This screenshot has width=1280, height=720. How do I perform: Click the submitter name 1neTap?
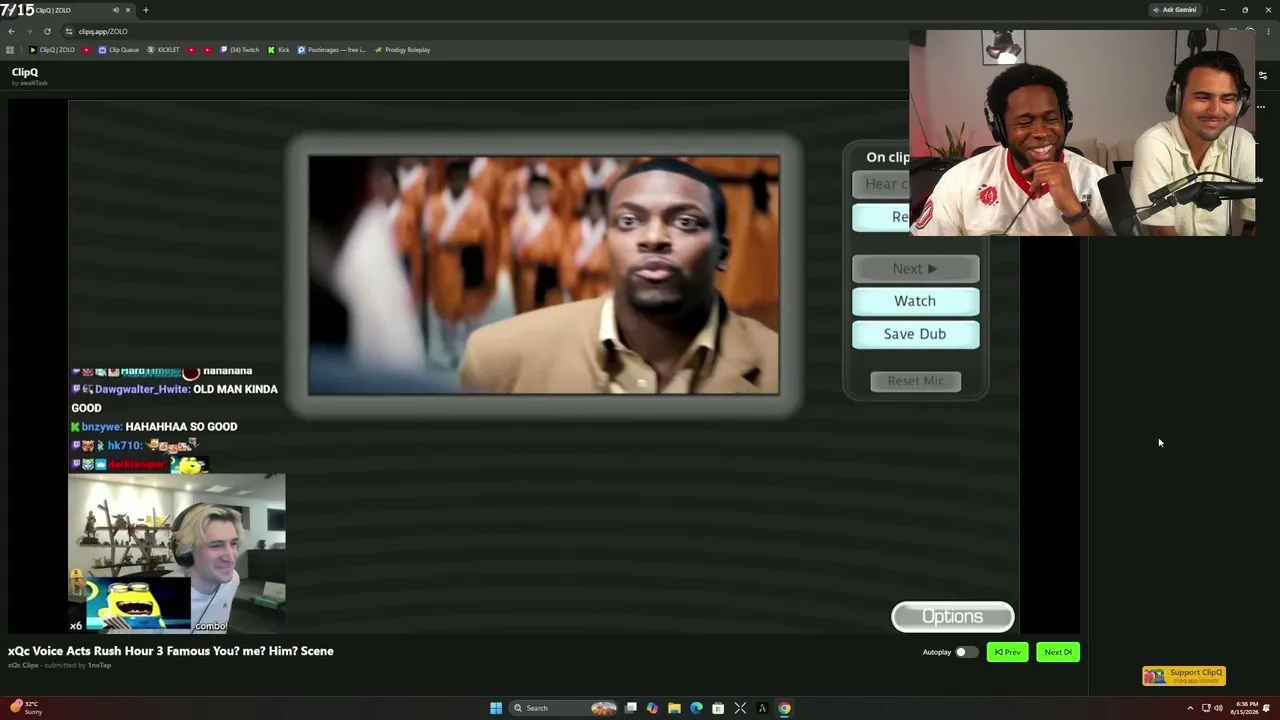click(x=99, y=665)
